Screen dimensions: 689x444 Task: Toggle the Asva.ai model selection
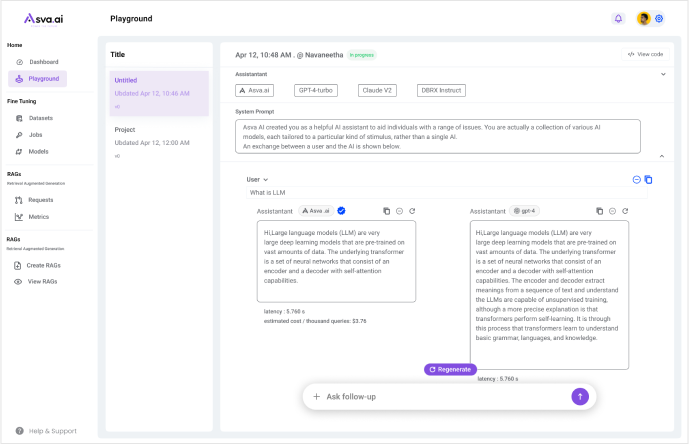click(254, 91)
